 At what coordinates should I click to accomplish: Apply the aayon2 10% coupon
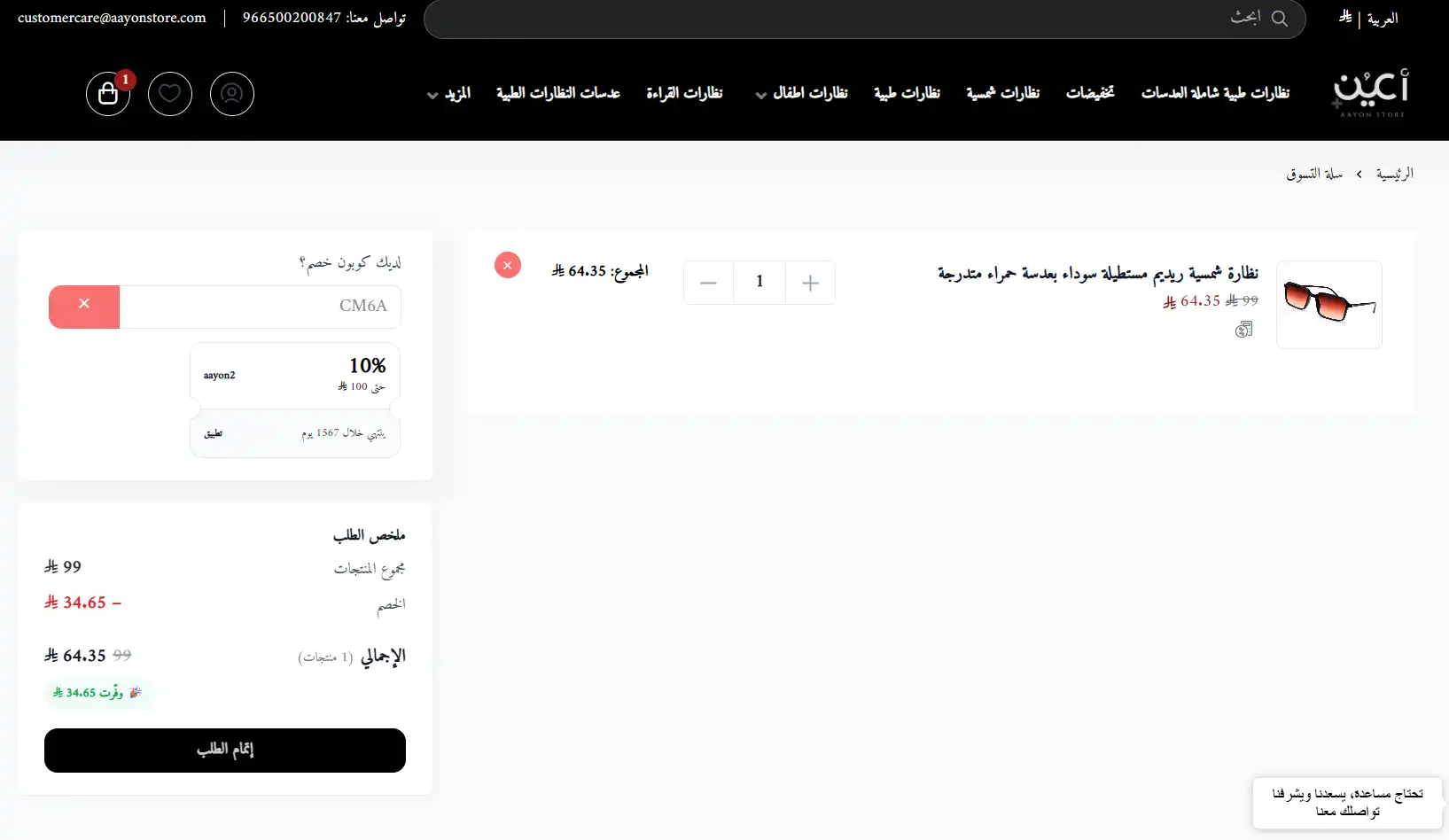(x=214, y=434)
